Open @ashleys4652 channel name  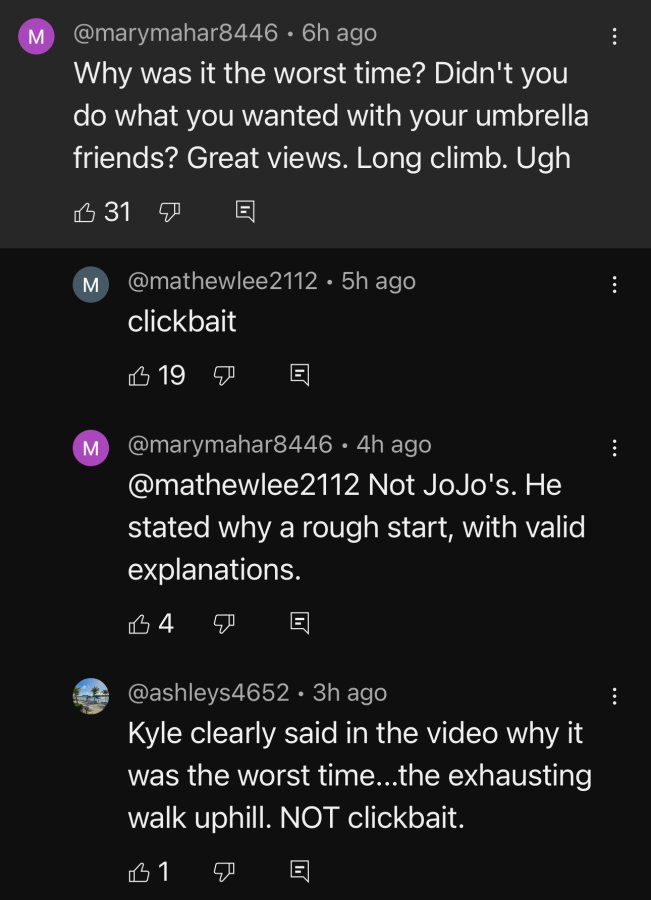coord(208,692)
